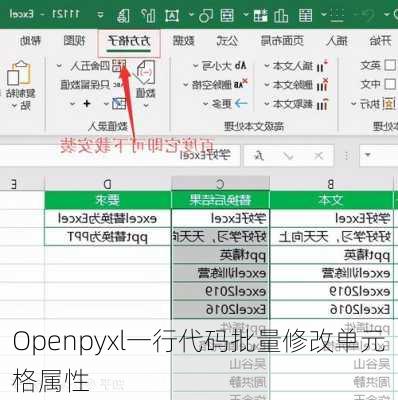The height and width of the screenshot is (400, 398).
Task: Click ppt精英 cell in column B
Action: tap(331, 255)
